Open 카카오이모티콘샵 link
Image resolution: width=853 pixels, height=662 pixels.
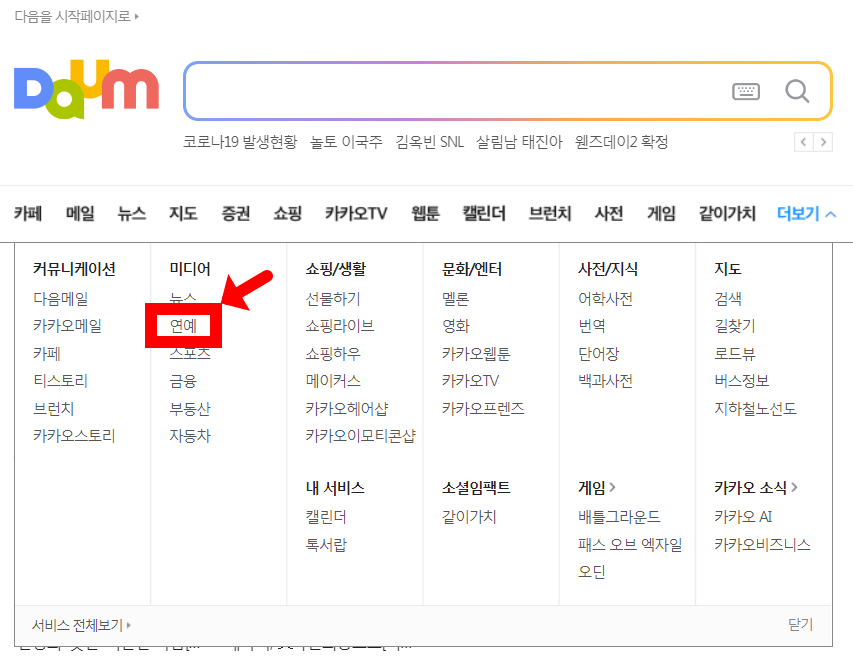[x=361, y=436]
